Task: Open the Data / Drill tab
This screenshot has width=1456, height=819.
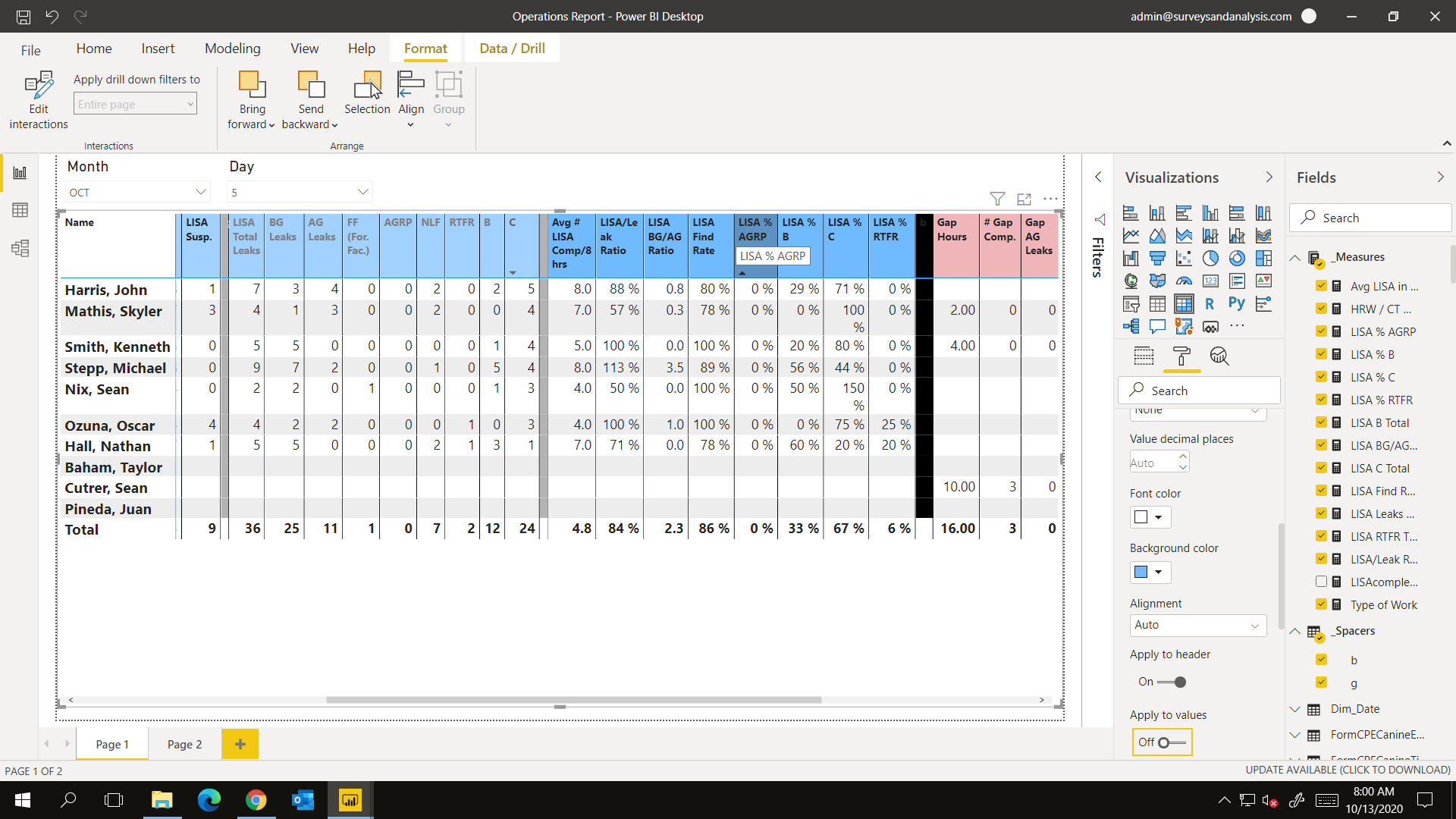Action: (512, 49)
